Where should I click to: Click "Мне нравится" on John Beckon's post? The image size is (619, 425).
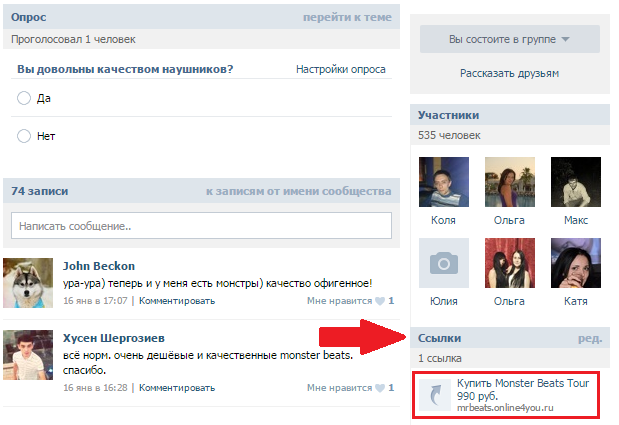coord(340,301)
